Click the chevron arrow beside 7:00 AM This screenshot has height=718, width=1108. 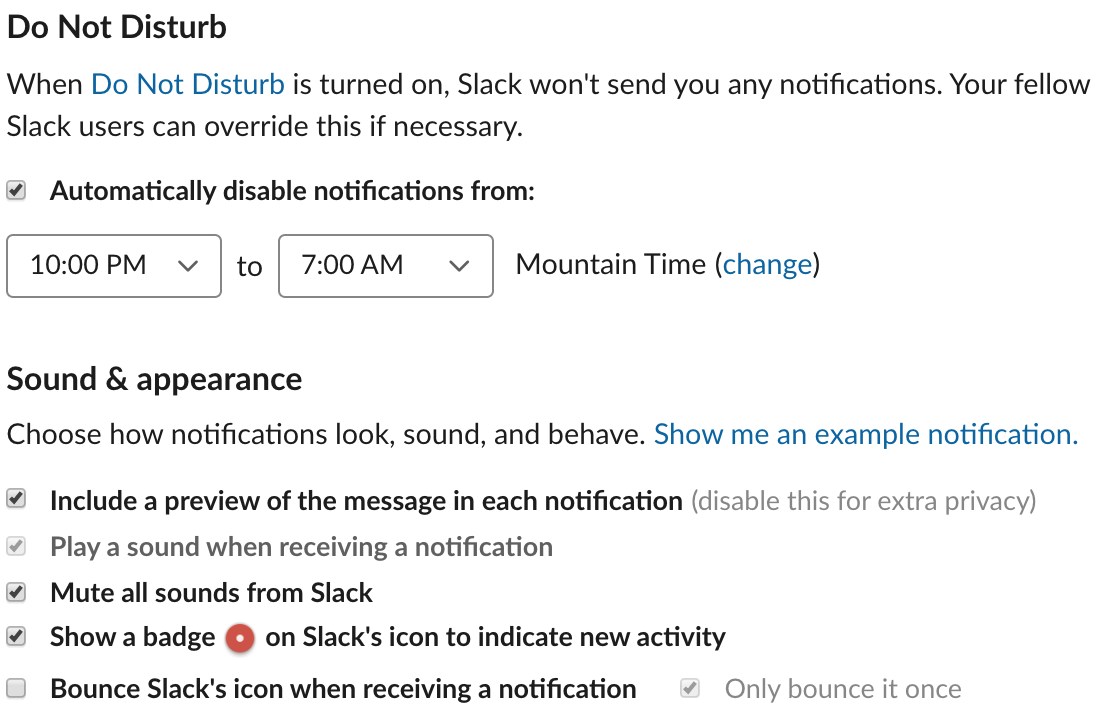pos(459,266)
